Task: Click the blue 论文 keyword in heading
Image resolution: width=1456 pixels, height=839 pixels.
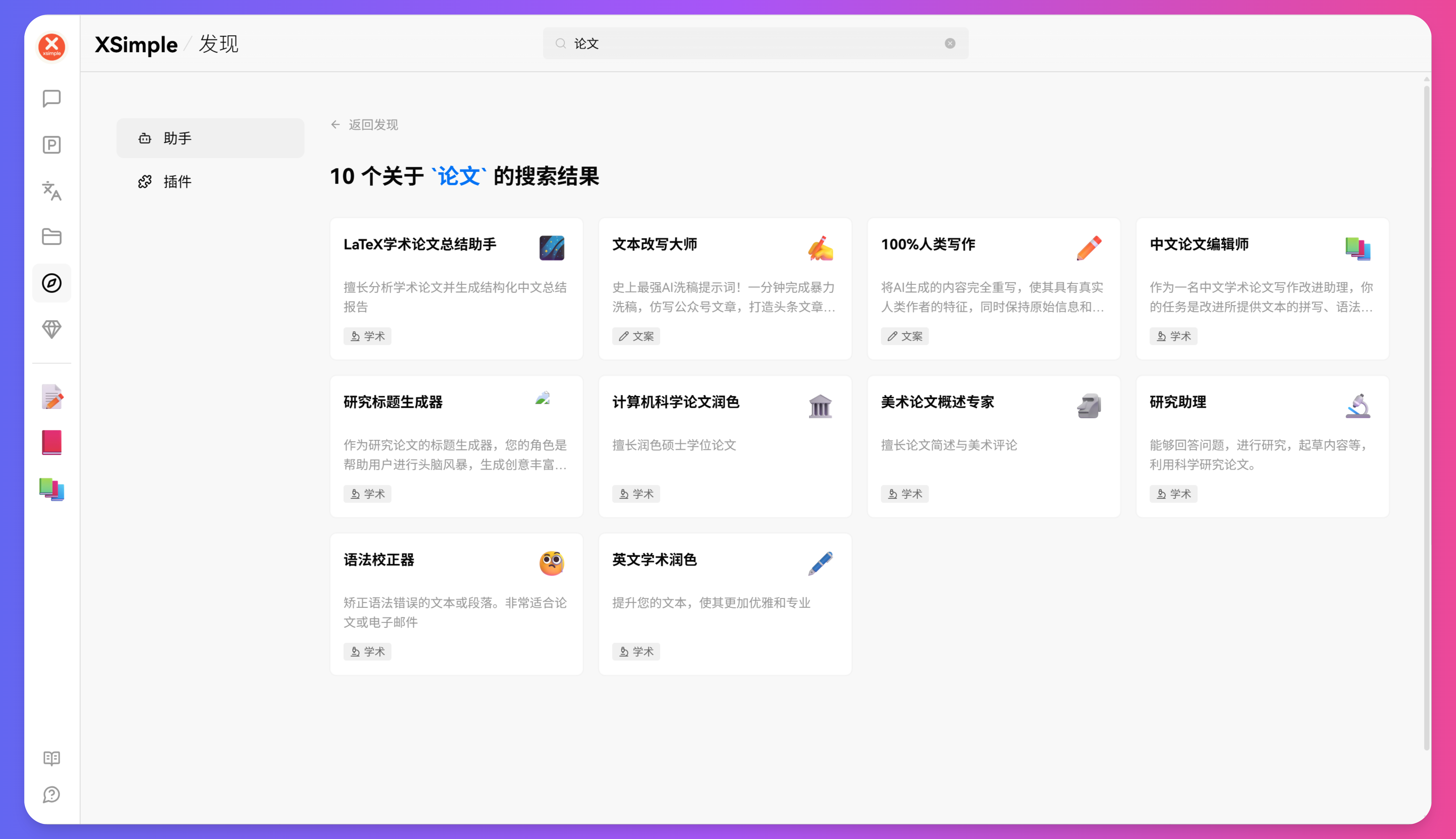Action: pos(459,176)
